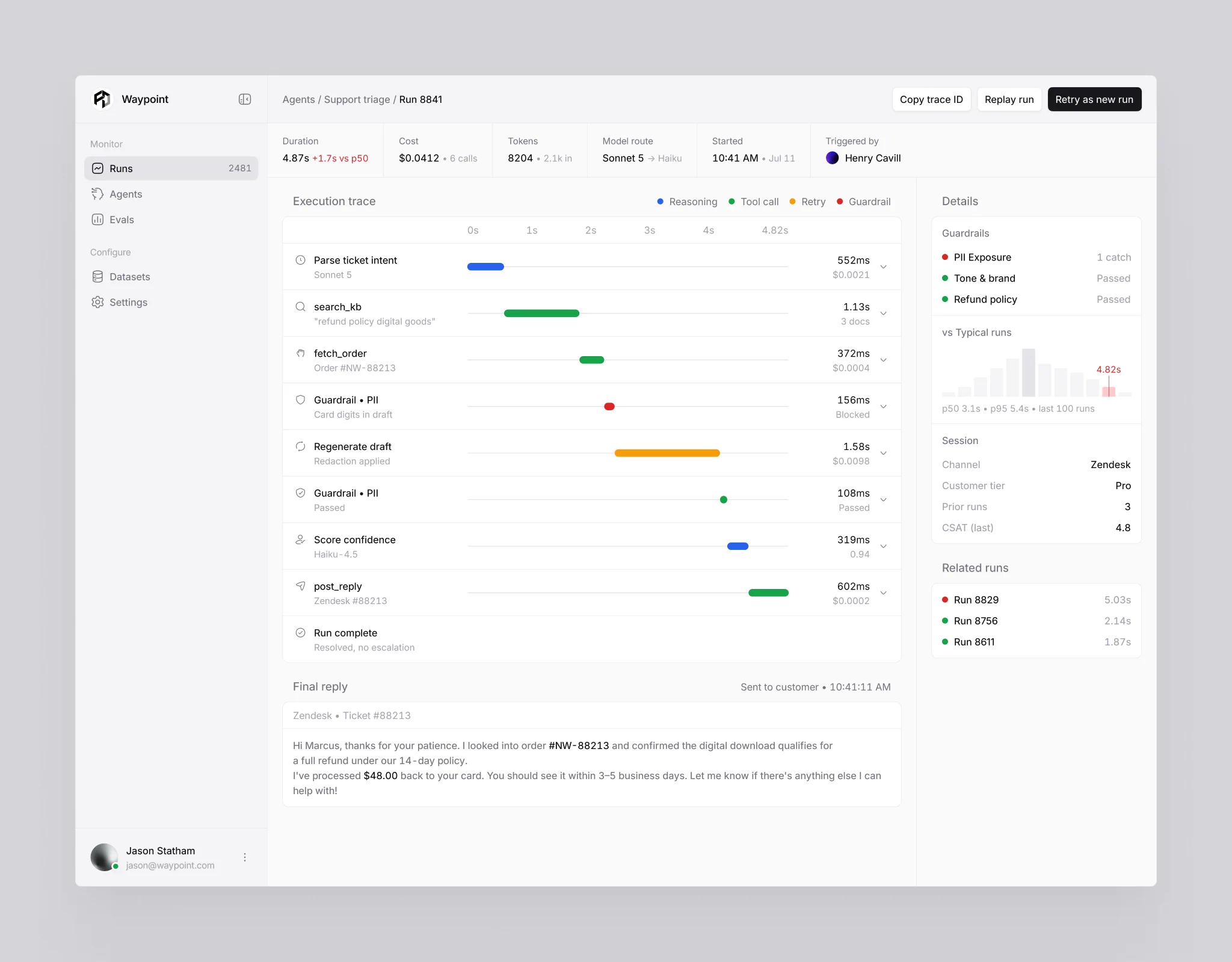Image resolution: width=1232 pixels, height=962 pixels.
Task: Click shield icon on blocked Guardrail PII
Action: point(300,399)
